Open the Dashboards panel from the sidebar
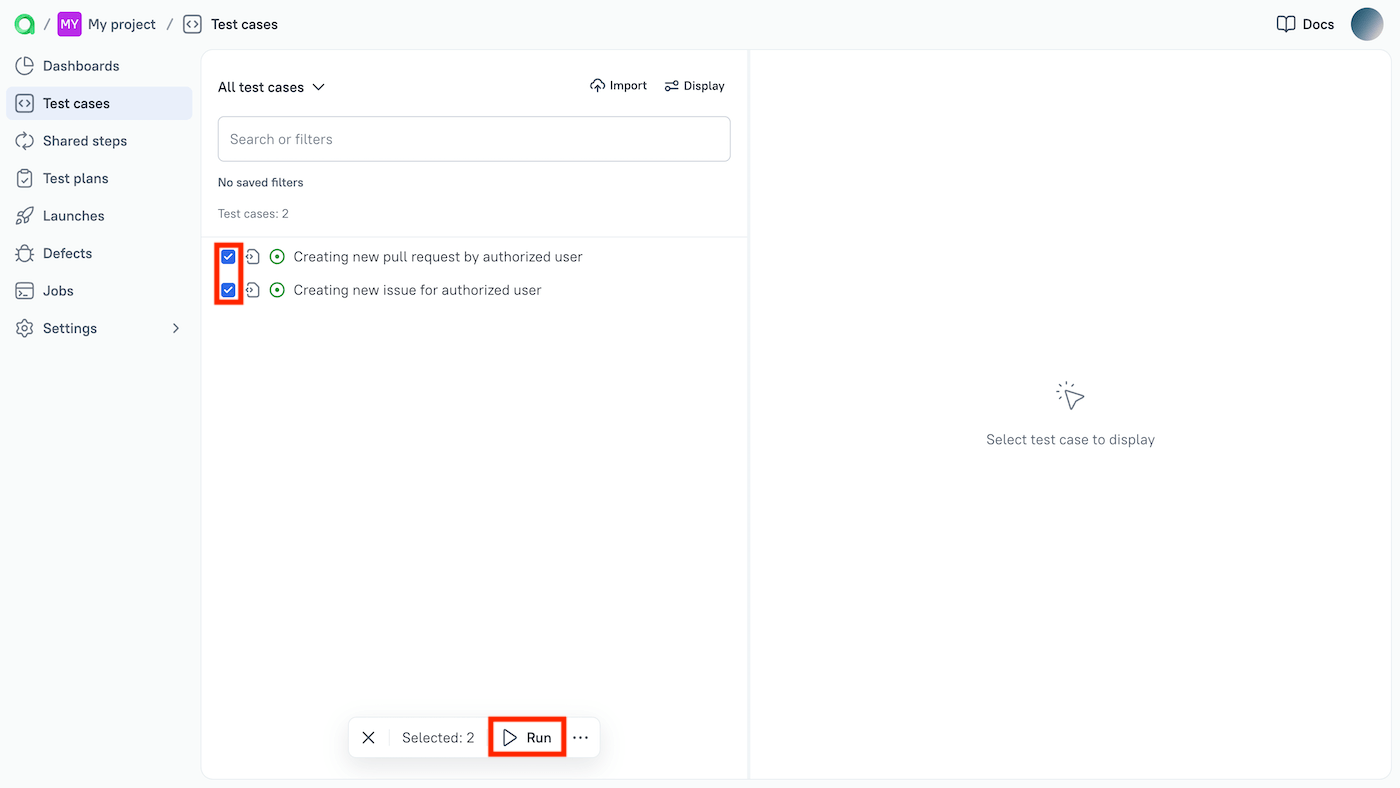The image size is (1400, 788). [80, 65]
